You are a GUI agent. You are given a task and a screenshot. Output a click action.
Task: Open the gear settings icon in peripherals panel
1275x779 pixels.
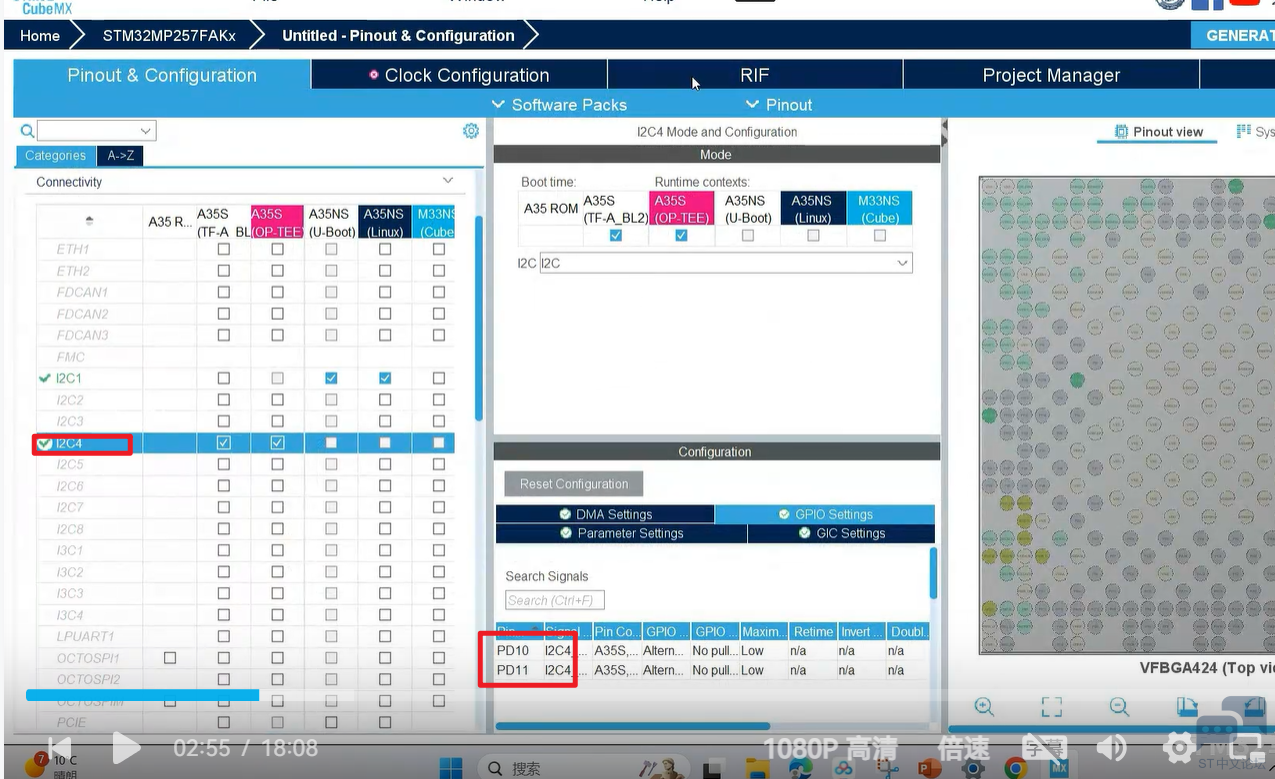click(x=471, y=131)
